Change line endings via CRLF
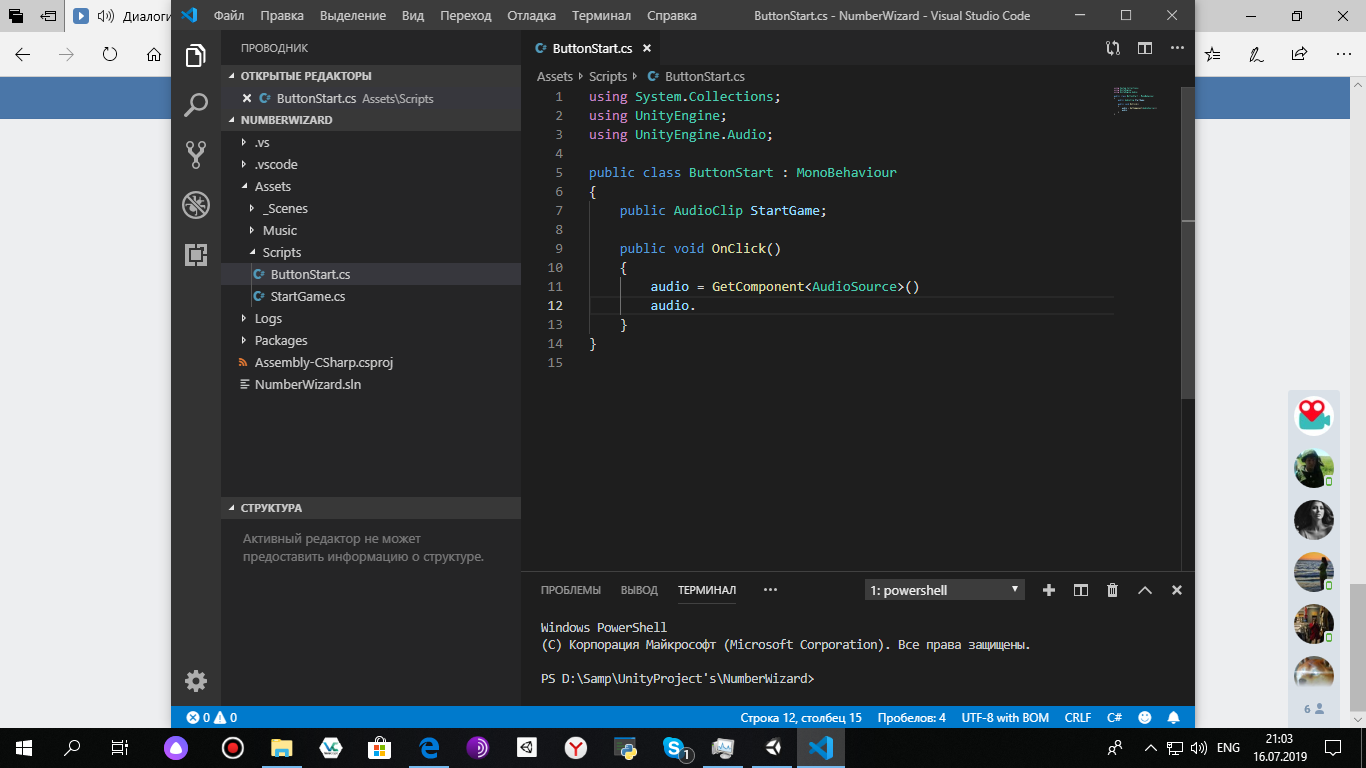 [x=1078, y=718]
